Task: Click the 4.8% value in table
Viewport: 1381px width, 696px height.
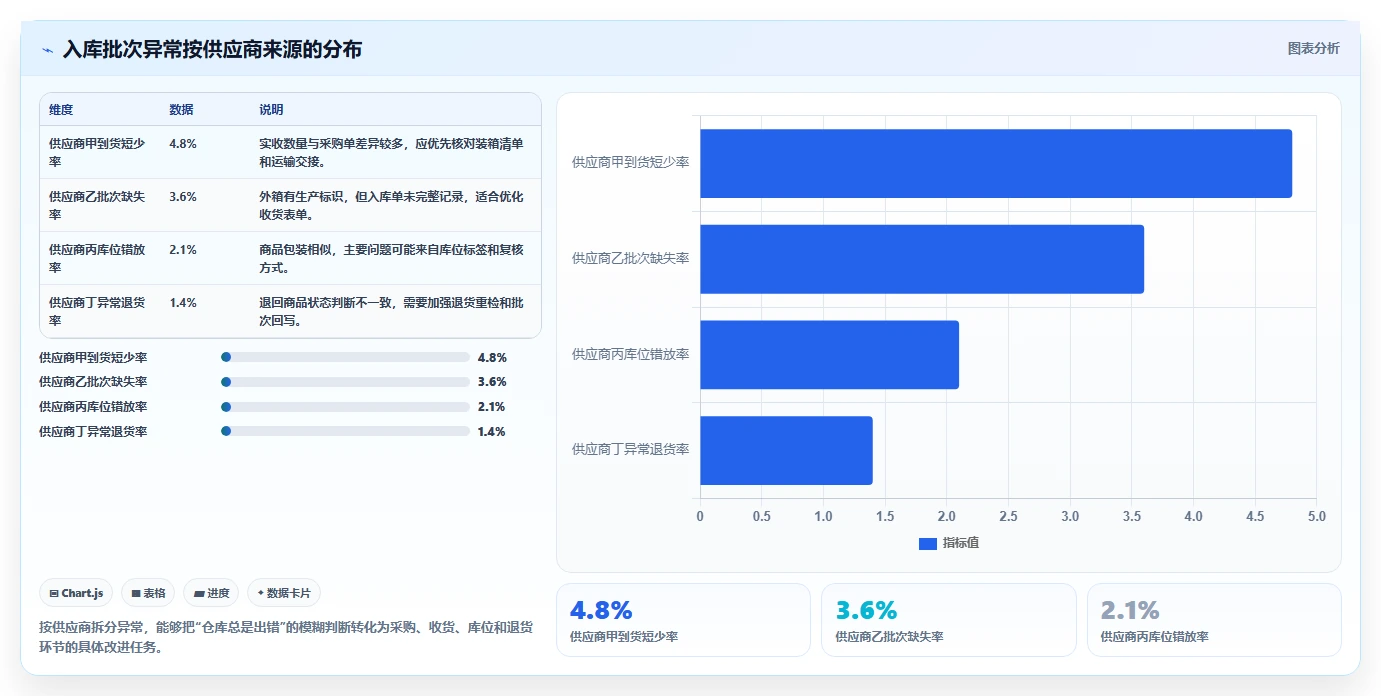Action: click(x=183, y=144)
